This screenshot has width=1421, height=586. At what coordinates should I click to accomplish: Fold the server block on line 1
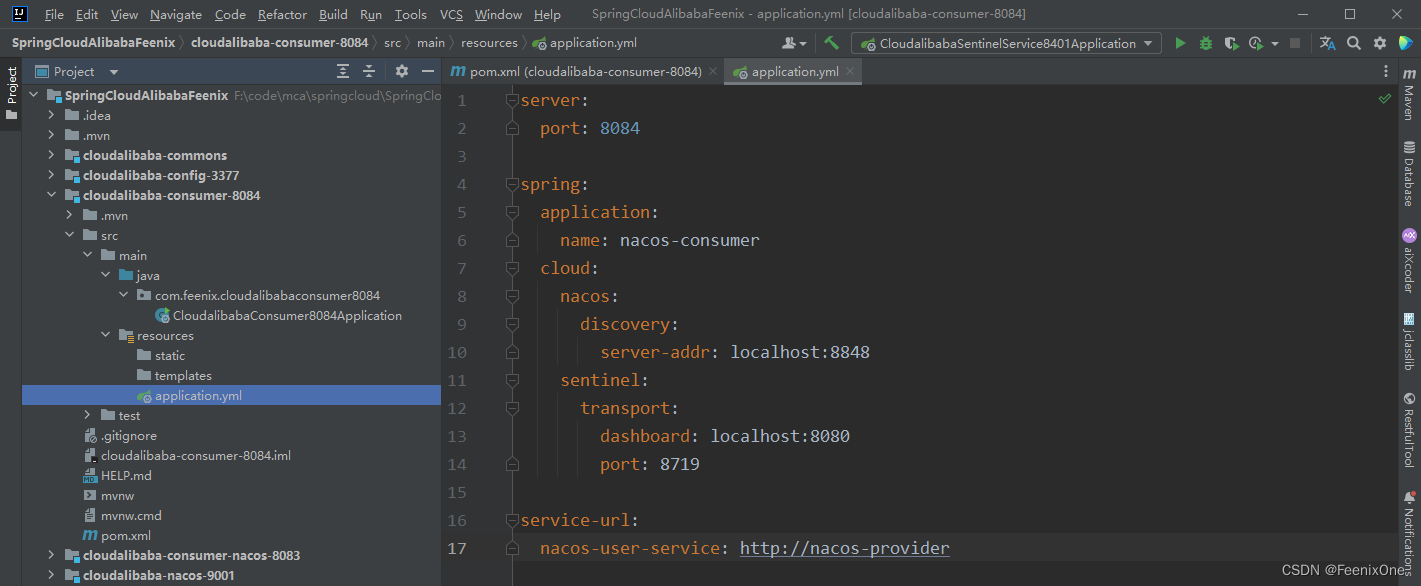tap(512, 100)
